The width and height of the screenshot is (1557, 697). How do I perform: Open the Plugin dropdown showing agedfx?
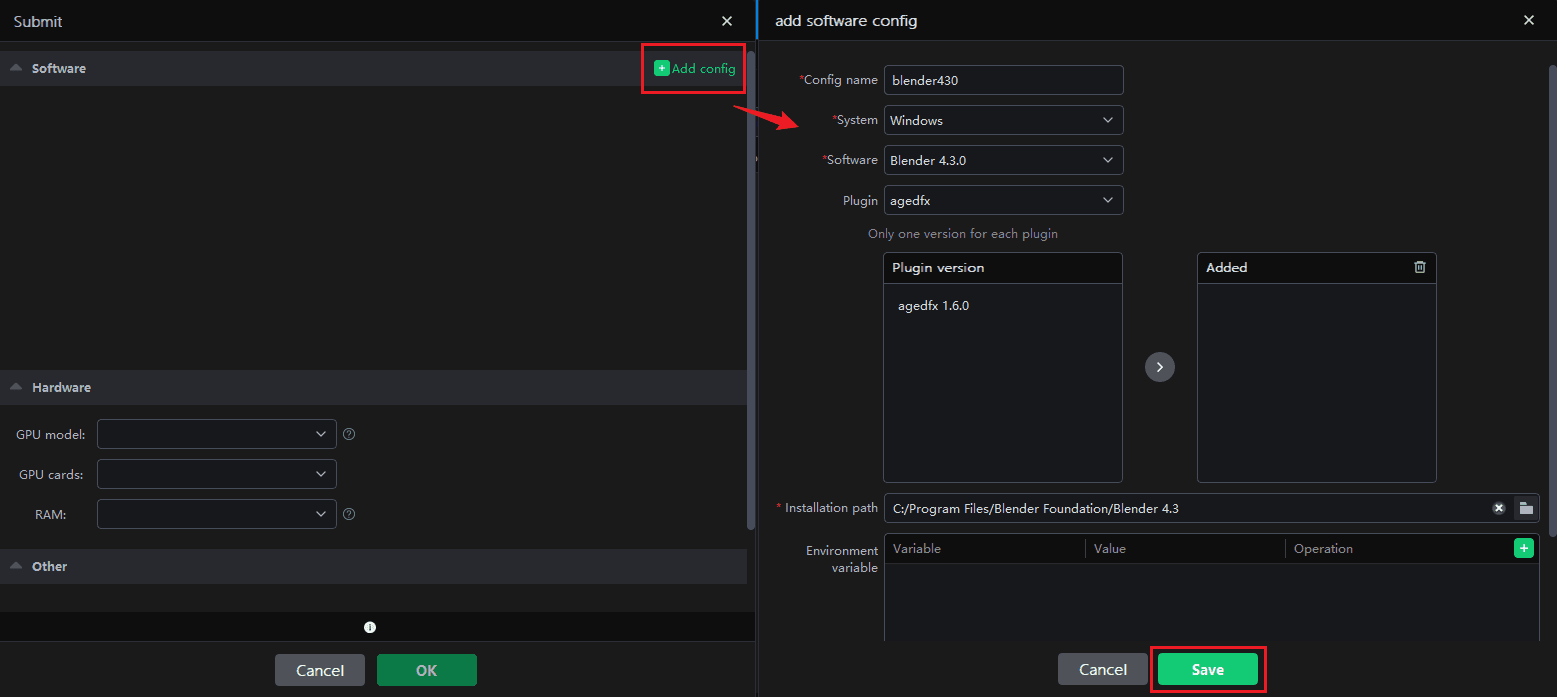point(1003,200)
